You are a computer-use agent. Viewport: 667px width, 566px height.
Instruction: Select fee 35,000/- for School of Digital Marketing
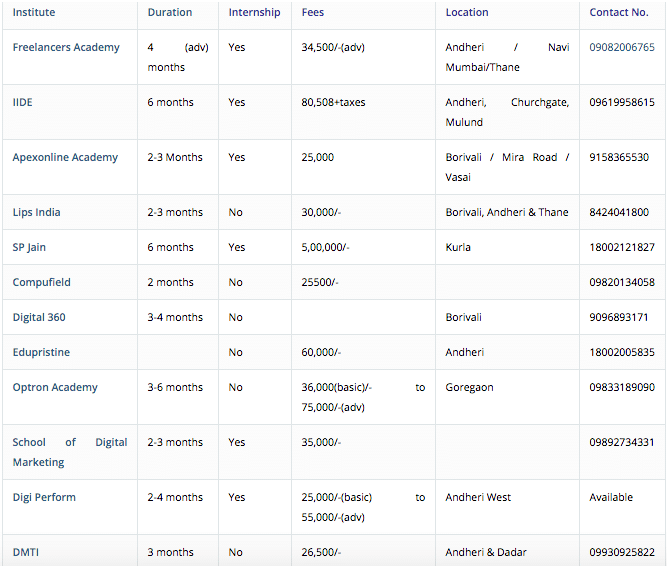pos(321,442)
